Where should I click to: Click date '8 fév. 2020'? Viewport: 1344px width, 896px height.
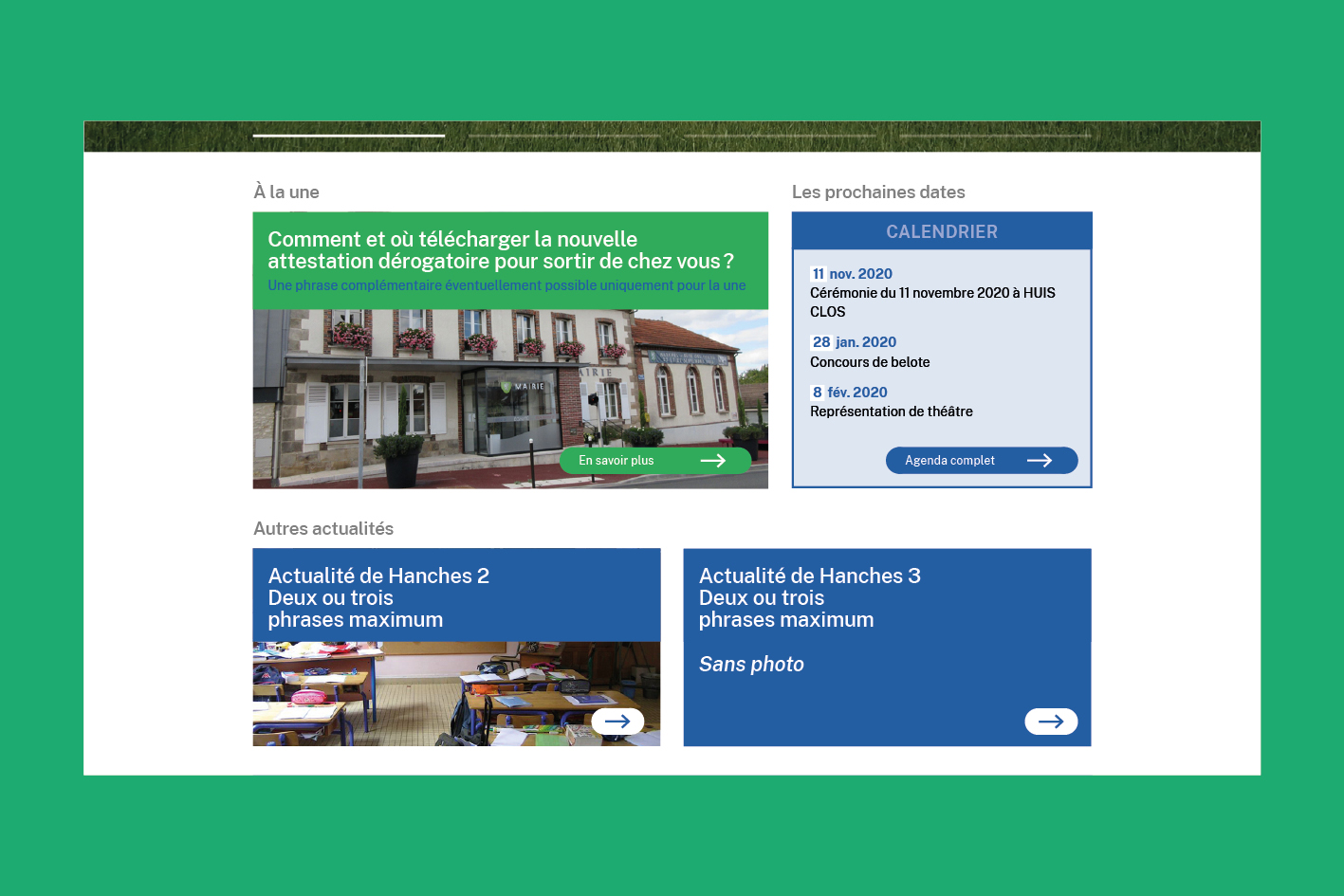click(x=850, y=393)
